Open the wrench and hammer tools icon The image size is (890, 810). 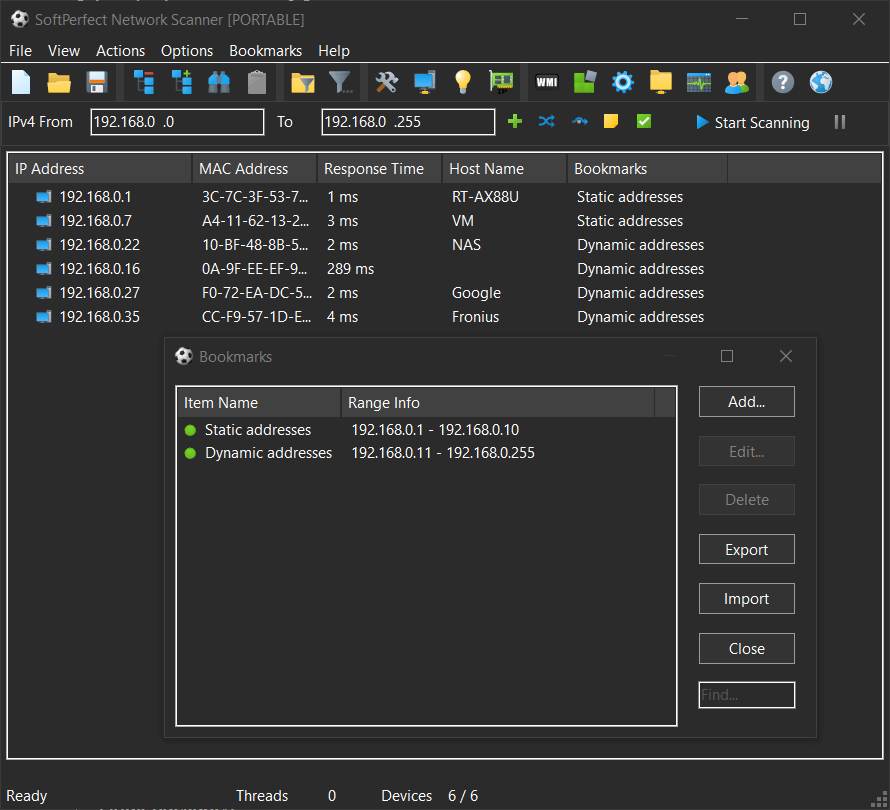387,82
